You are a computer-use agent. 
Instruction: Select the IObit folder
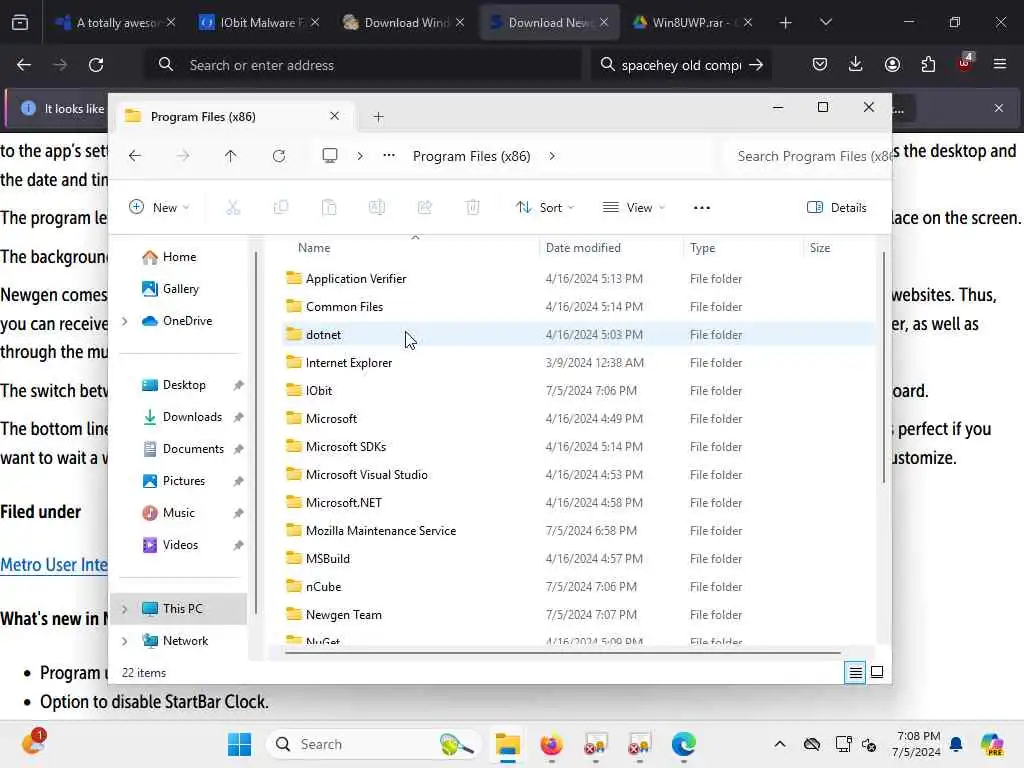tap(578, 391)
